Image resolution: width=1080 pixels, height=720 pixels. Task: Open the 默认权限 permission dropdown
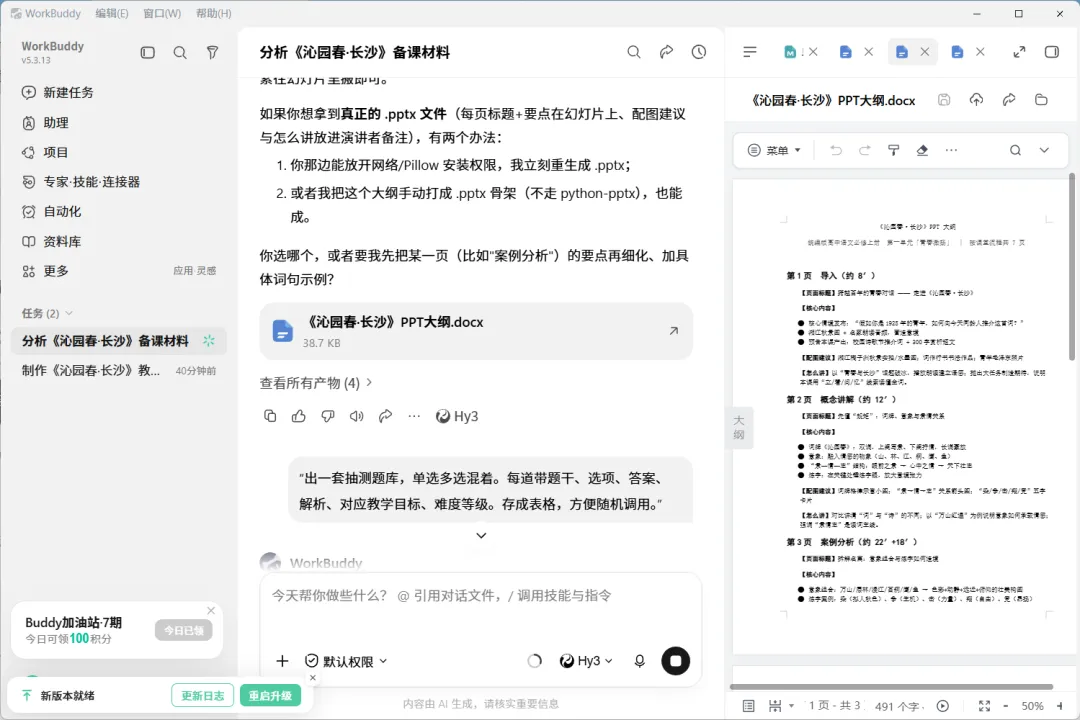click(x=346, y=661)
